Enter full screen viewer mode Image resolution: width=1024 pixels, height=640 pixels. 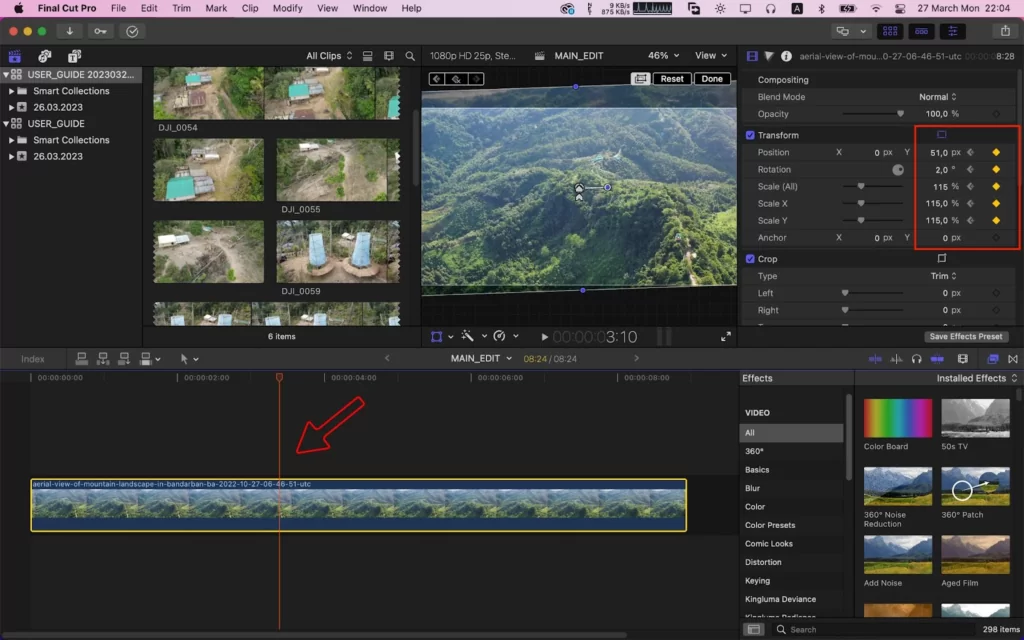click(x=726, y=337)
